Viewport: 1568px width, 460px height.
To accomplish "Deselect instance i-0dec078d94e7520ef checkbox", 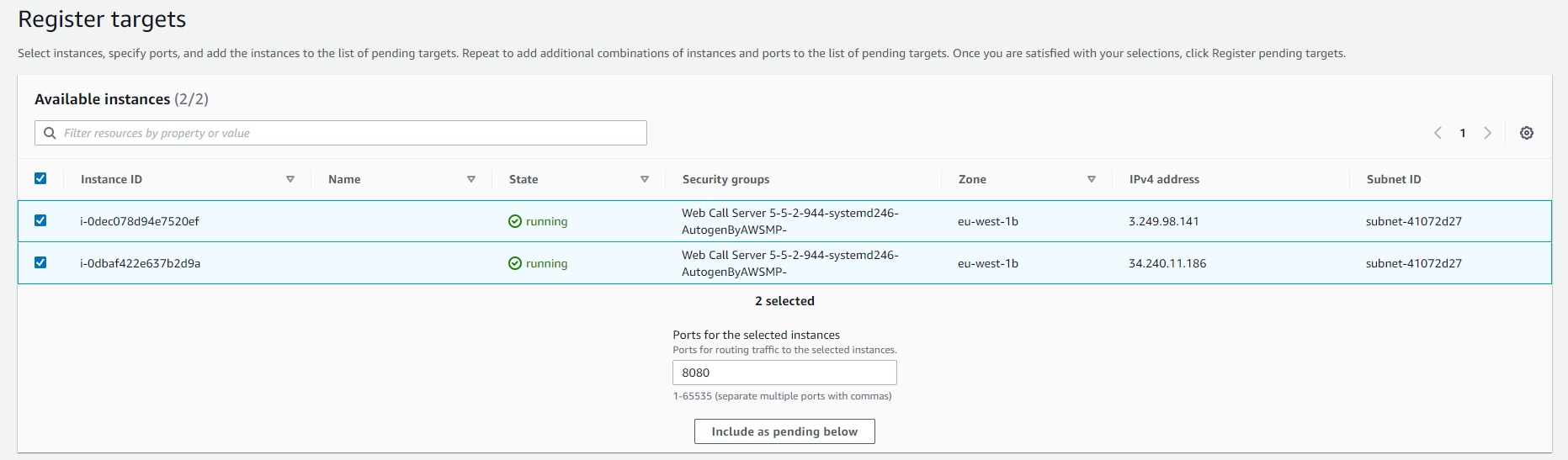I will (40, 220).
